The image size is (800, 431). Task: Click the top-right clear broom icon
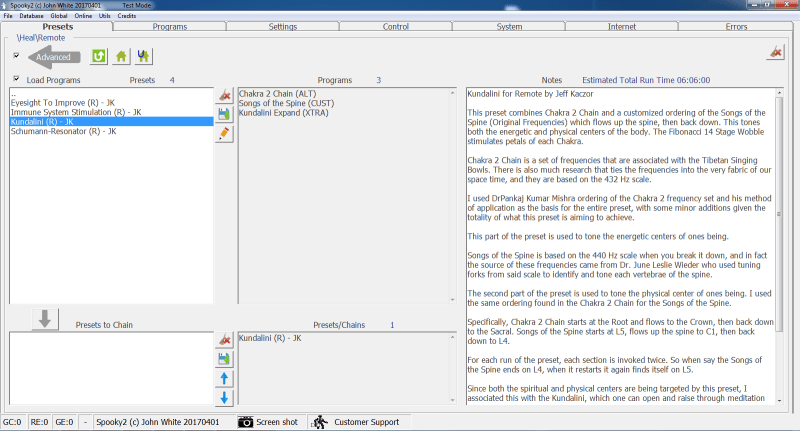click(x=775, y=53)
